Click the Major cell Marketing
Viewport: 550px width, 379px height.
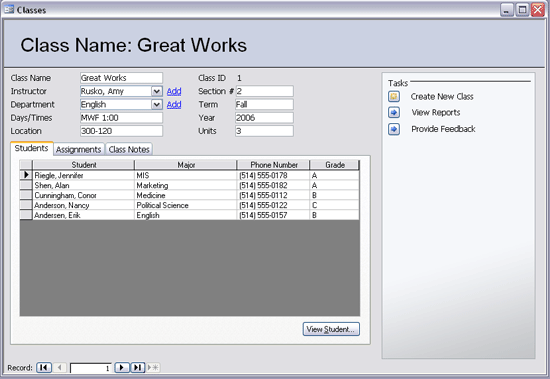click(186, 185)
